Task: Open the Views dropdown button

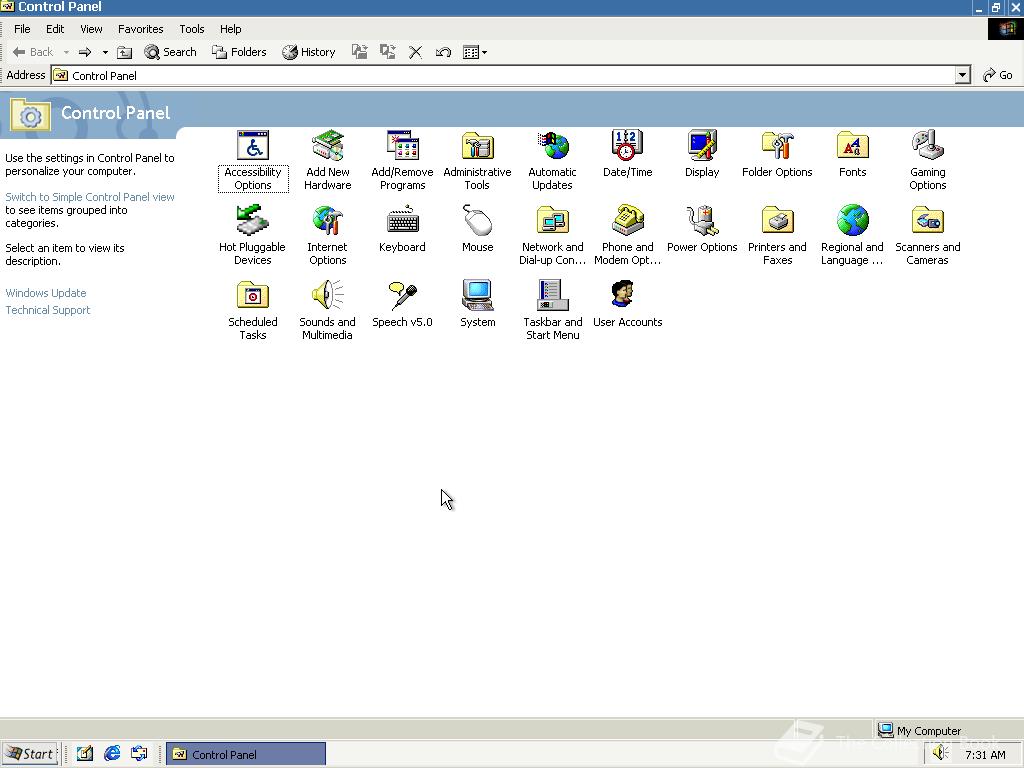Action: pos(475,52)
